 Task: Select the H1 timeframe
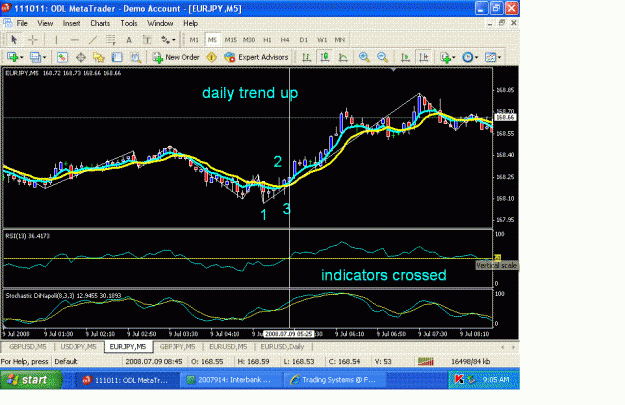point(267,39)
